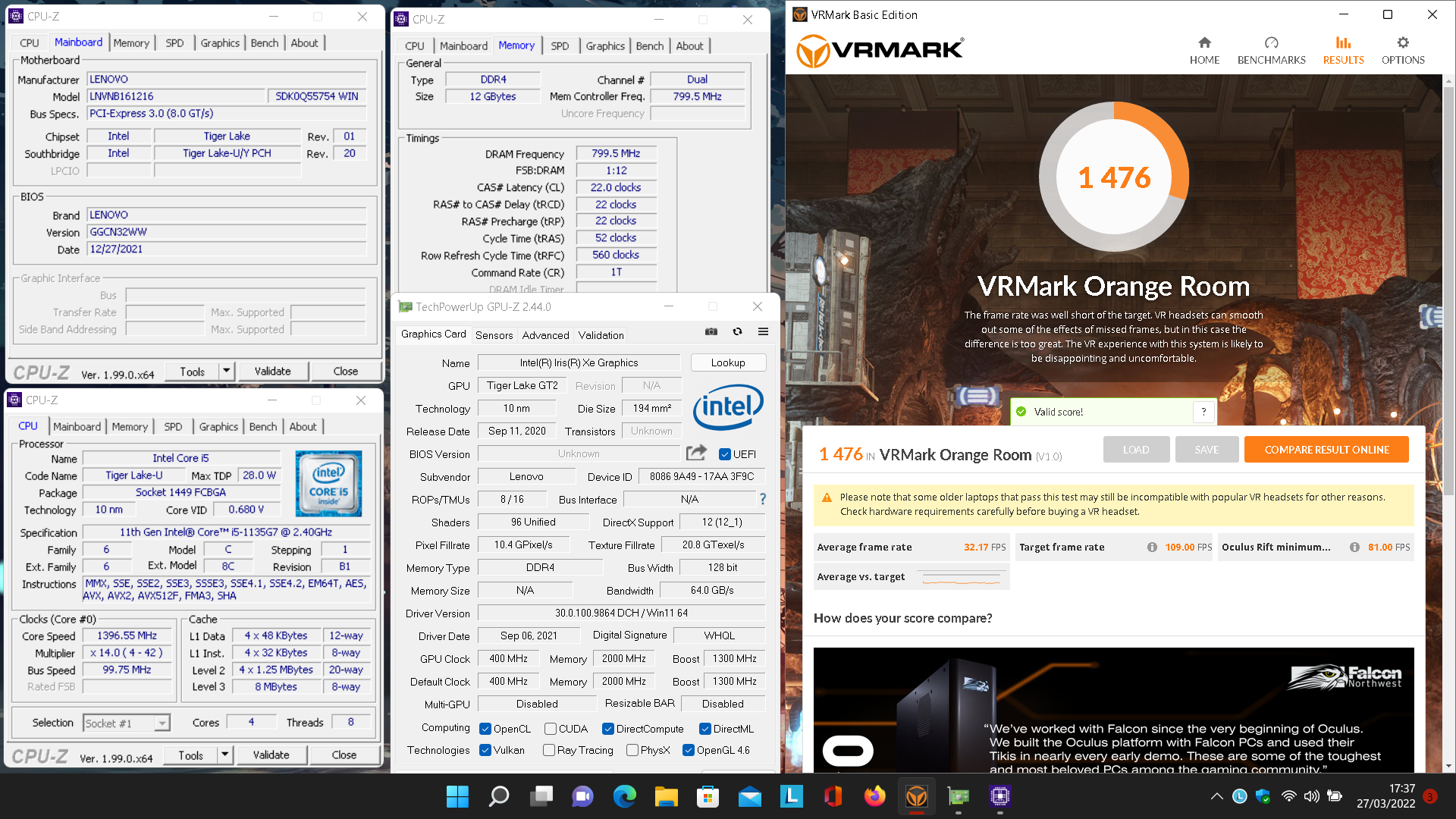The image size is (1456, 819).
Task: Toggle OpenGL 4.6 checkbox
Action: (689, 750)
